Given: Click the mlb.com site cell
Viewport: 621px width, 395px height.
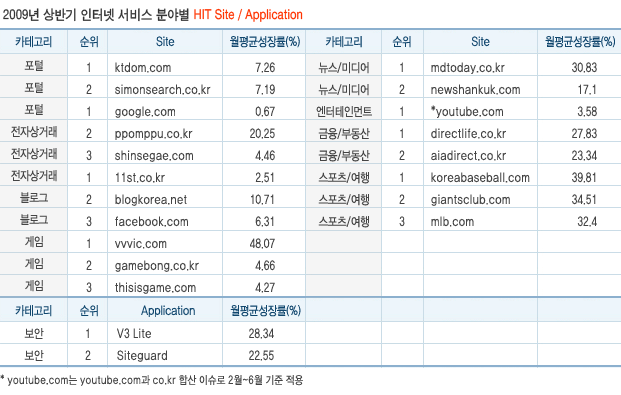Looking at the screenshot, I should click(452, 222).
